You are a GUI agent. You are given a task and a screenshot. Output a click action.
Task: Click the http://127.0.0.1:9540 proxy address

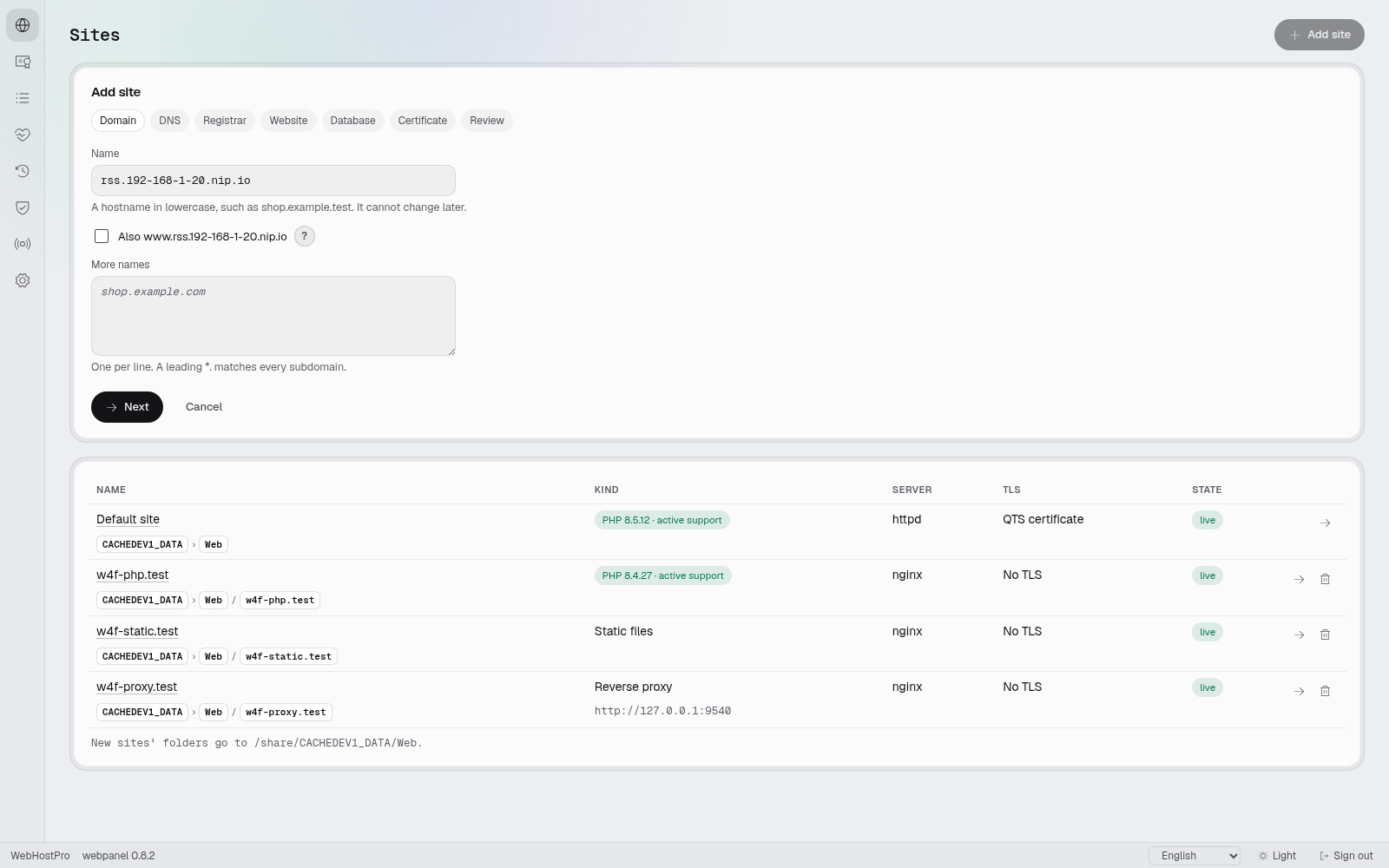point(662,711)
